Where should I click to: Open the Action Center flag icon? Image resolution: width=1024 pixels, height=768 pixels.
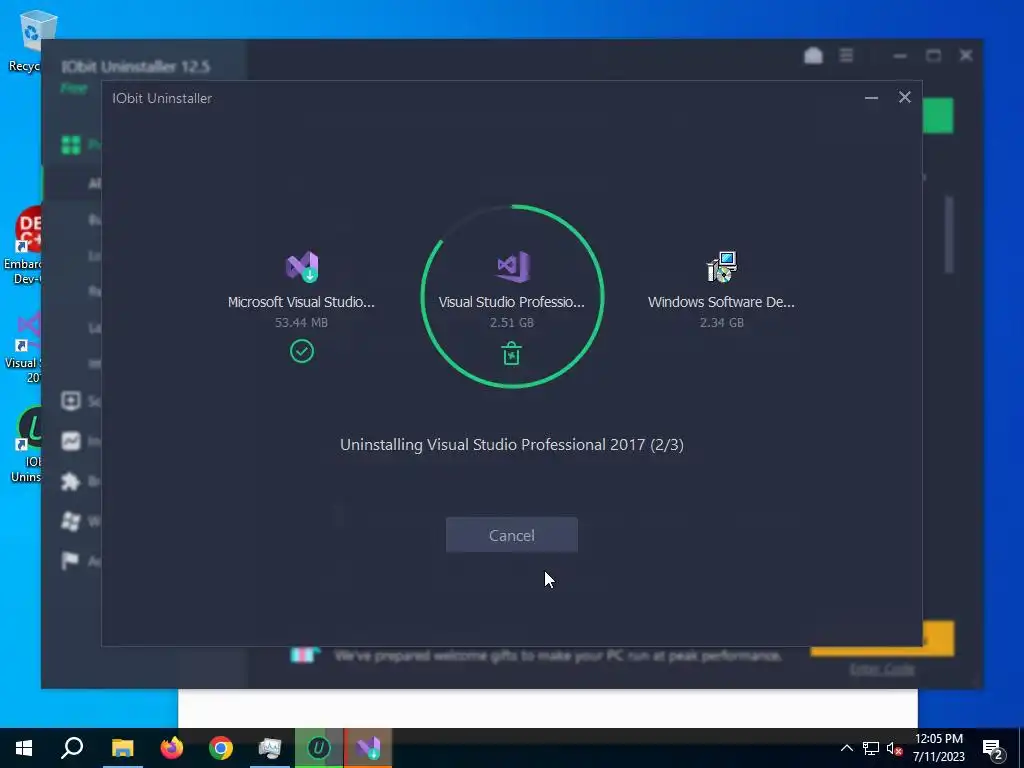(71, 561)
